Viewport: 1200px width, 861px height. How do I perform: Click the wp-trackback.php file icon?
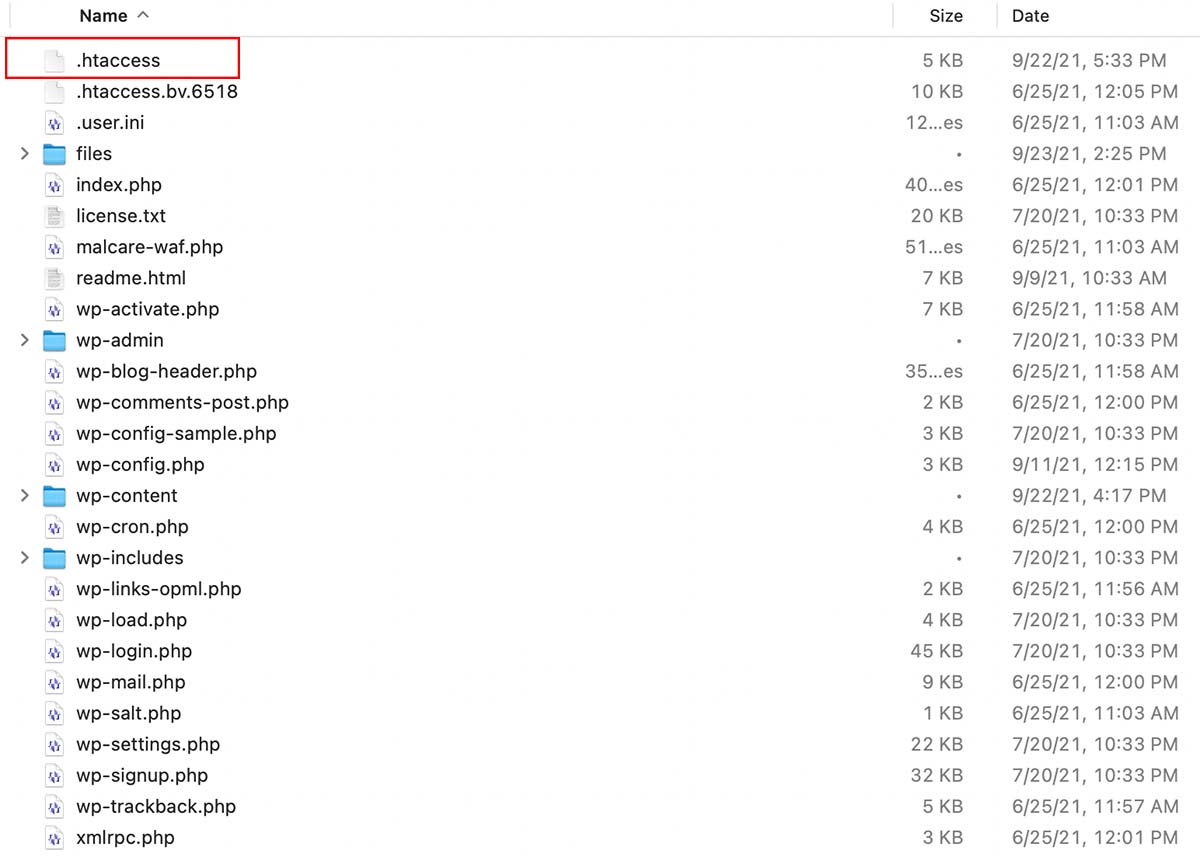pyautogui.click(x=54, y=805)
